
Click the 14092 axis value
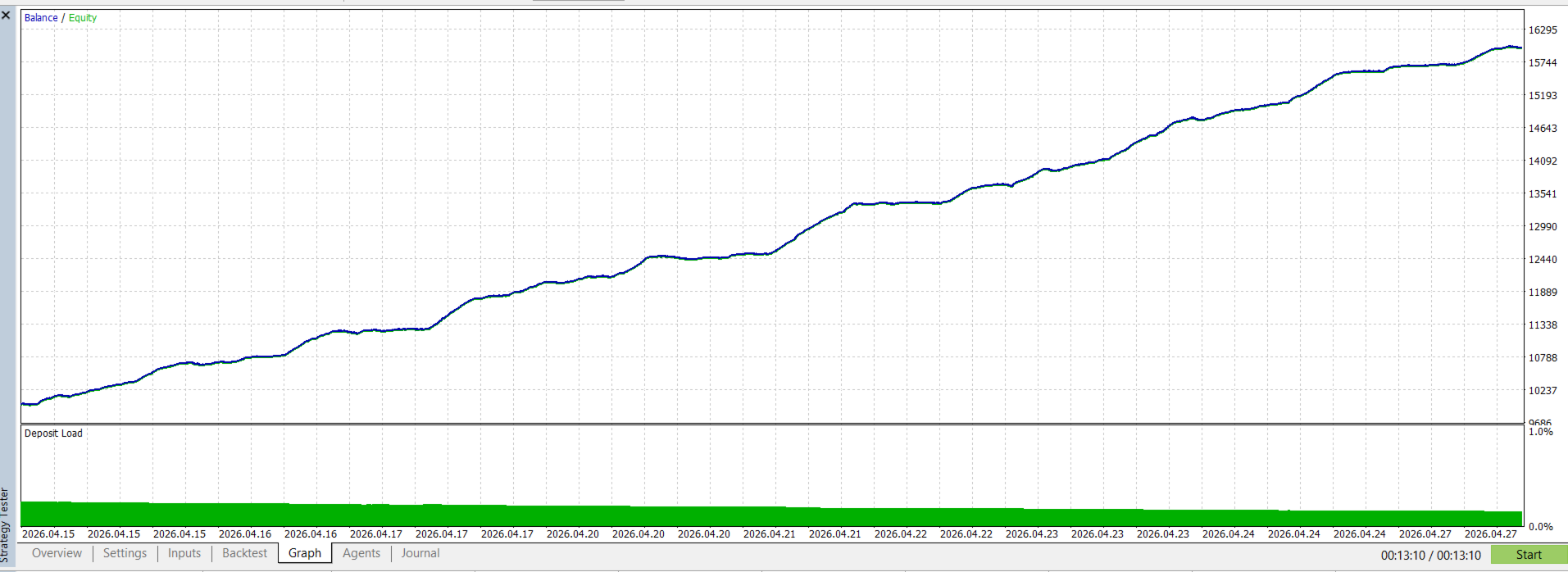1543,161
